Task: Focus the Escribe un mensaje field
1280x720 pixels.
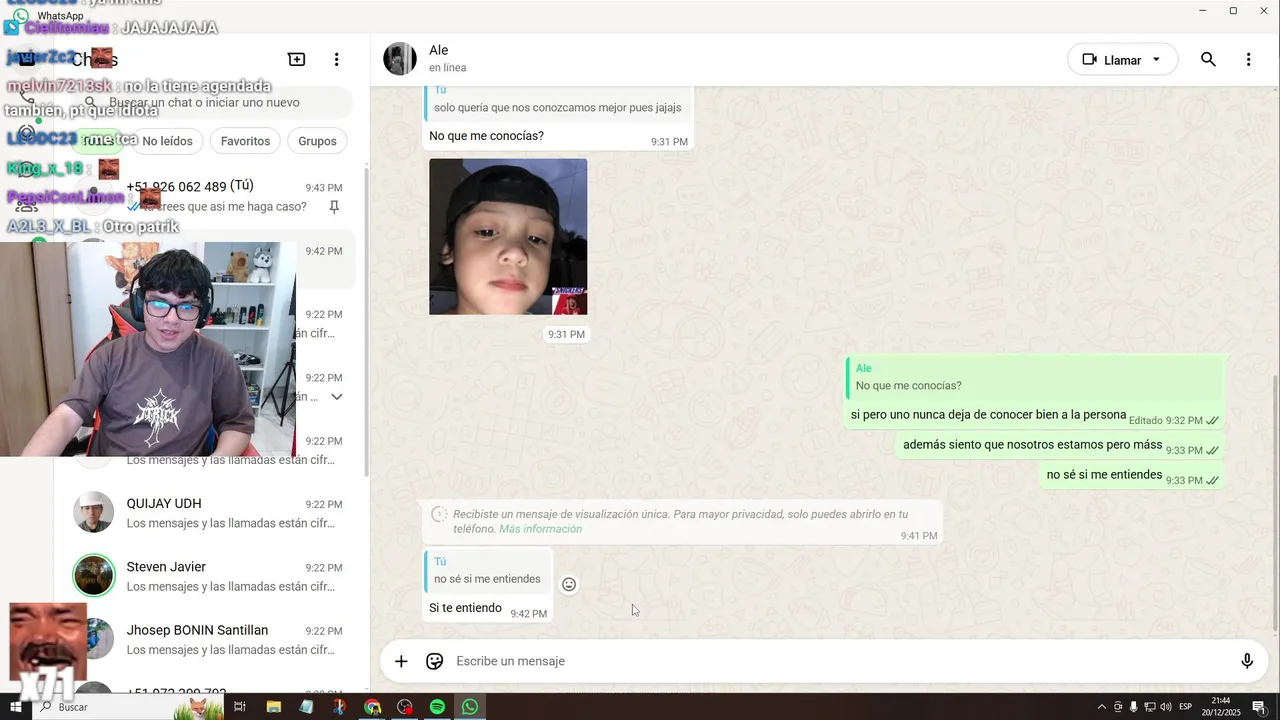Action: click(840, 661)
